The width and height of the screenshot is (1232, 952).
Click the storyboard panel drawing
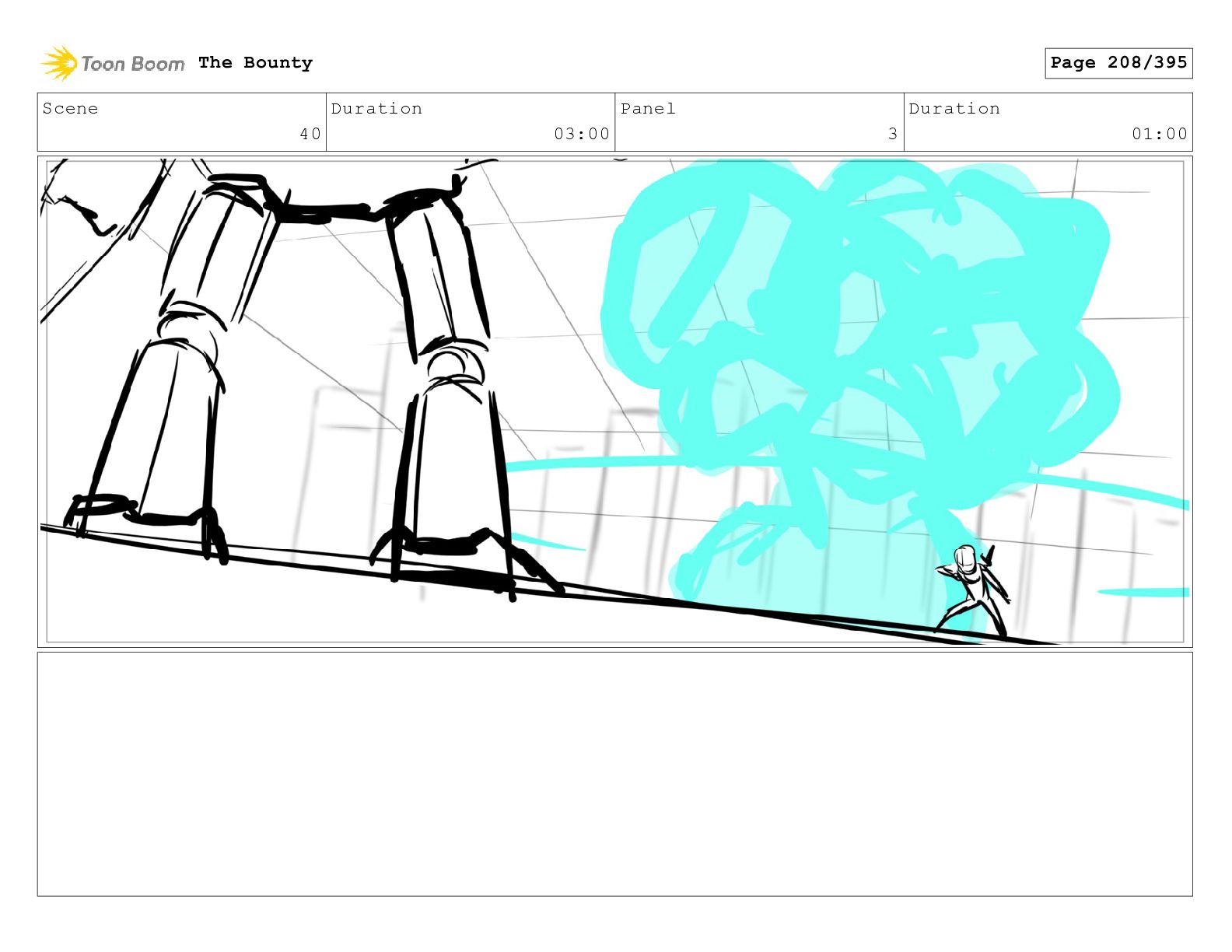[x=615, y=401]
